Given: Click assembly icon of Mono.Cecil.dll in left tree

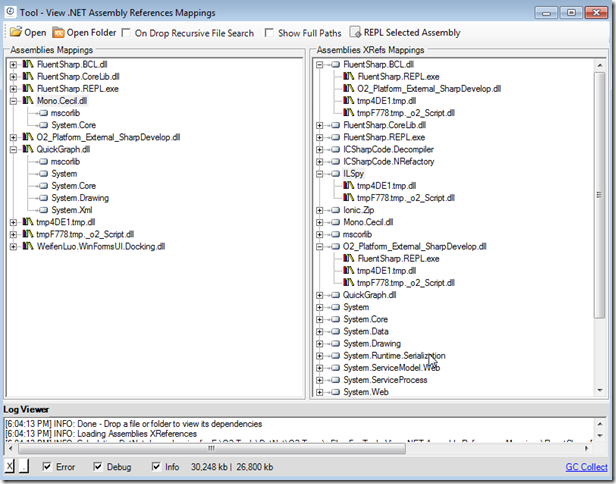Looking at the screenshot, I should pyautogui.click(x=28, y=101).
